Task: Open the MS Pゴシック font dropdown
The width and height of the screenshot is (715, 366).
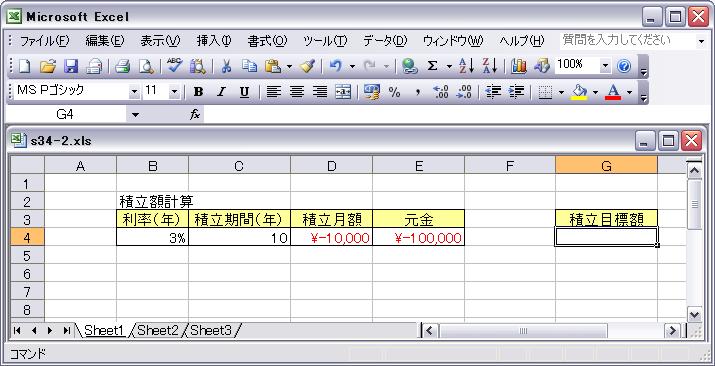Action: [x=134, y=92]
